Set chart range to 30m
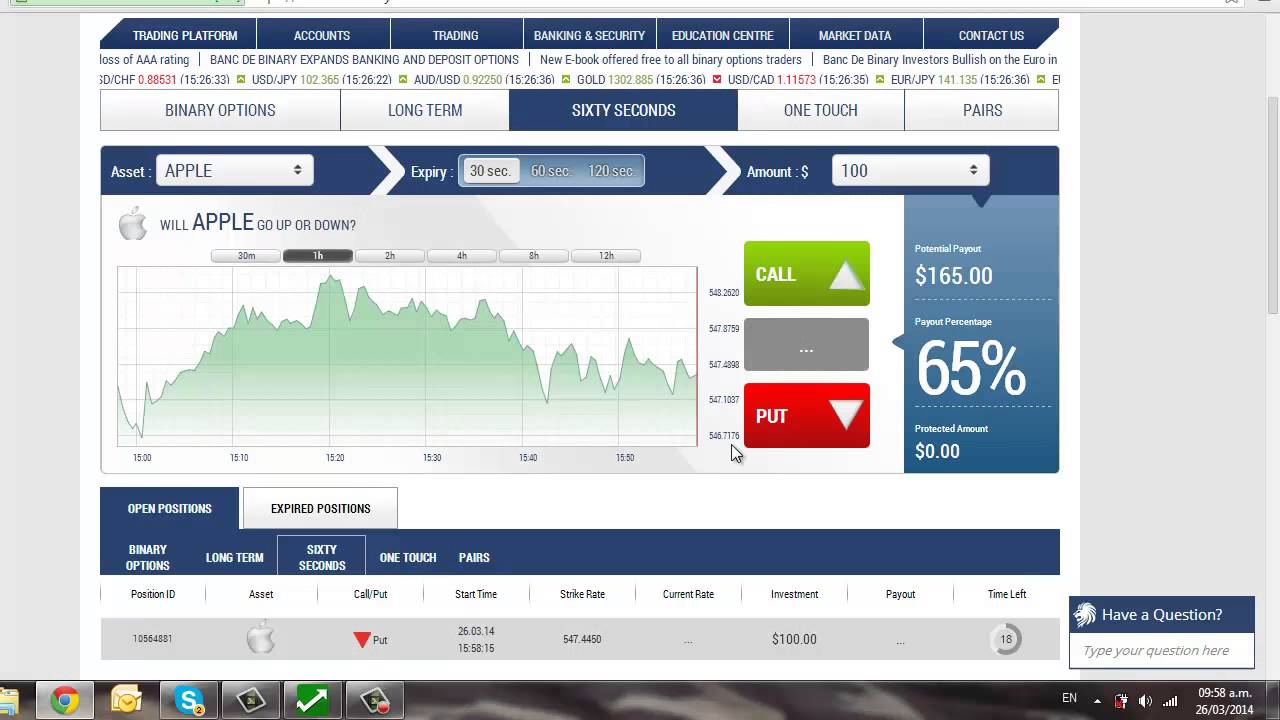The image size is (1280, 720). [x=246, y=256]
